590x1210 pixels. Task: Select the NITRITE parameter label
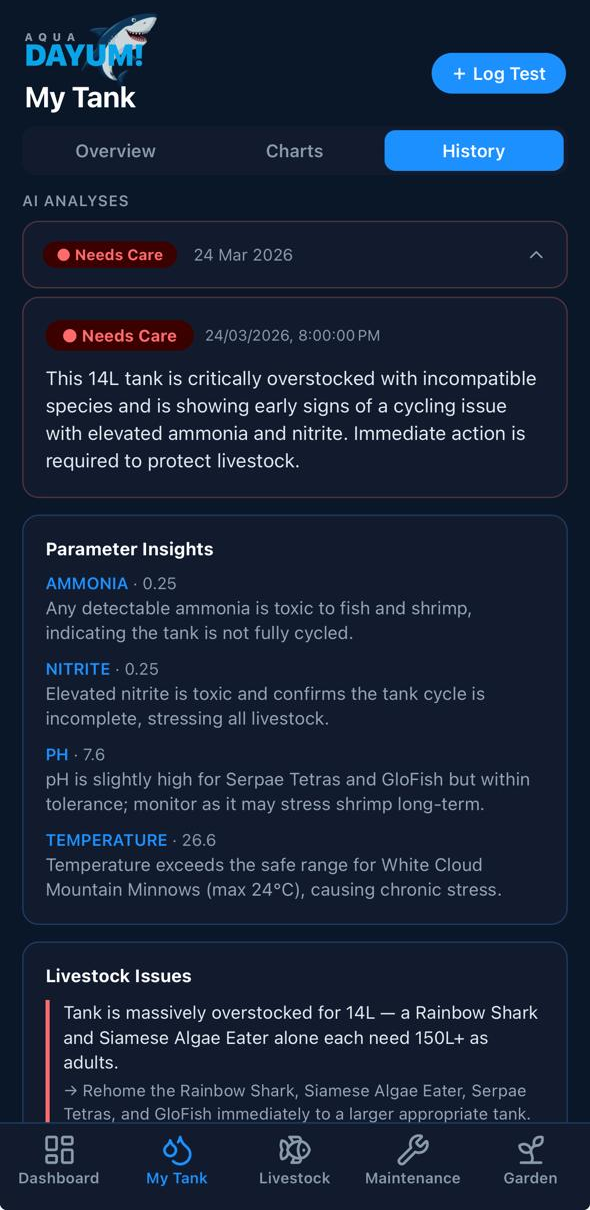tap(78, 669)
